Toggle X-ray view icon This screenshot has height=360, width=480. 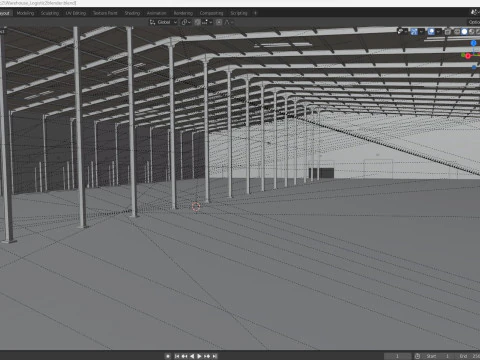(448, 31)
